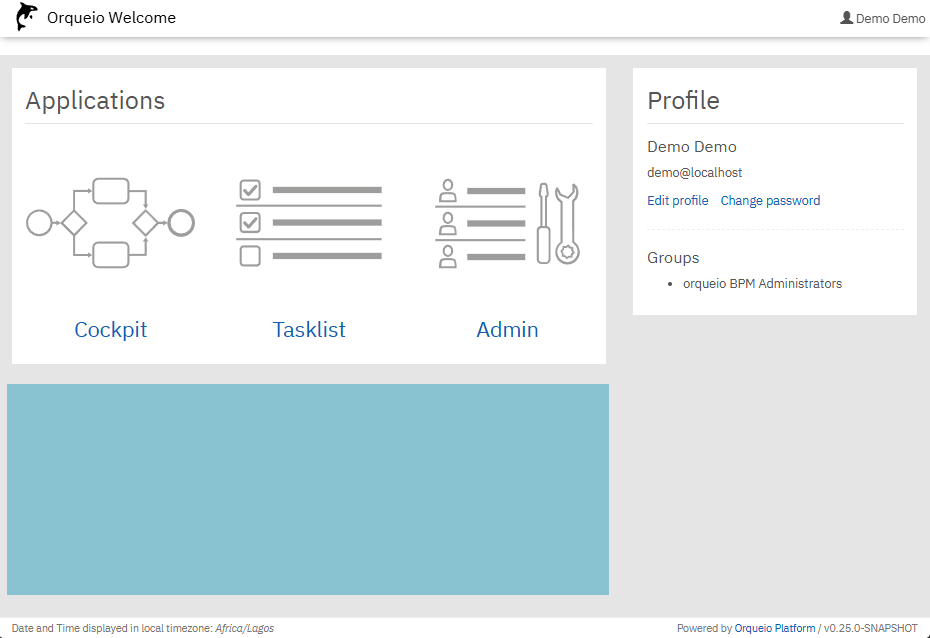
Task: Launch the Tasklist text link
Action: click(309, 330)
